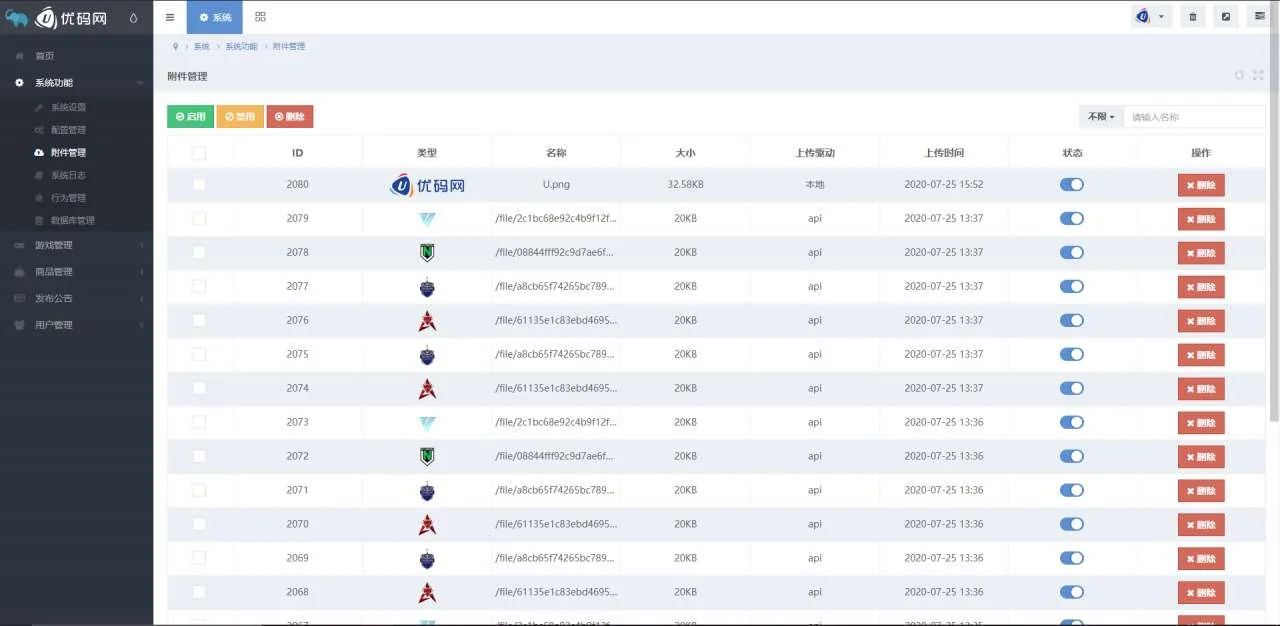The image size is (1280, 626).
Task: Click the hamburger sidebar collapse icon
Action: click(170, 17)
